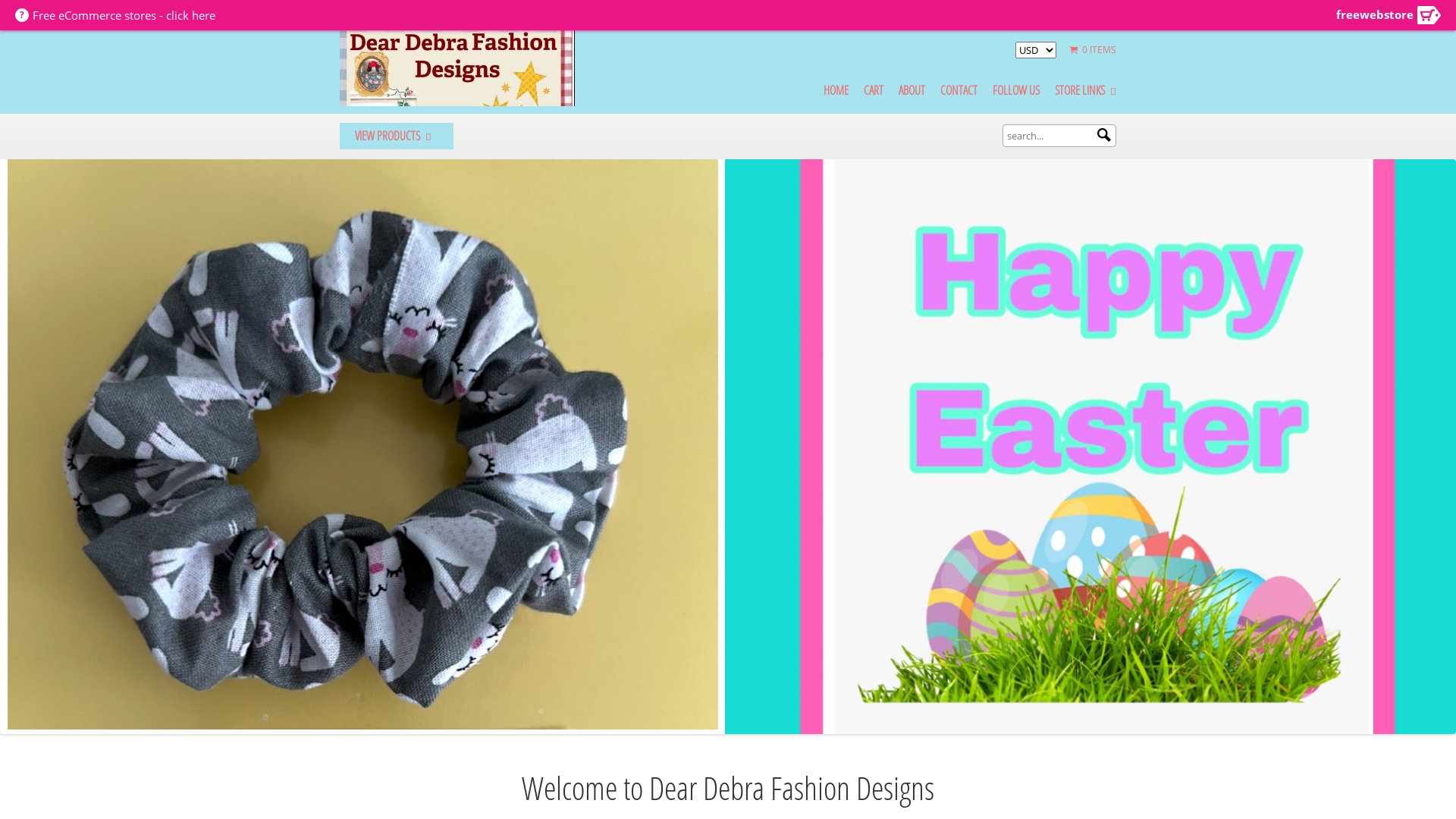
Task: Click the Free eCommerce stores link
Action: [x=124, y=14]
